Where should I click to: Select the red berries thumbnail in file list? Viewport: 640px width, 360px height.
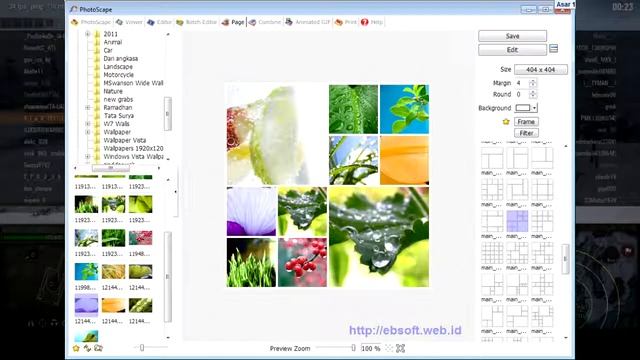pyautogui.click(x=140, y=238)
